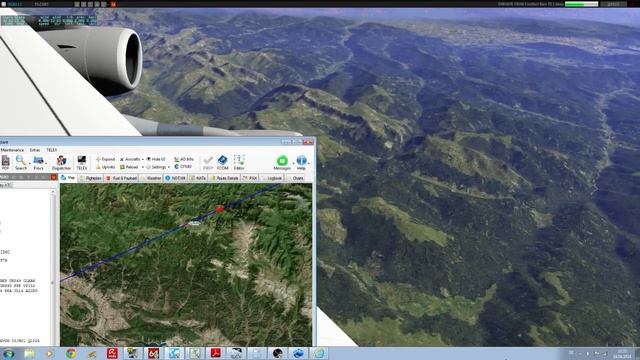Click the CFMU toolbar option
This screenshot has height=360, width=640.
[x=183, y=167]
